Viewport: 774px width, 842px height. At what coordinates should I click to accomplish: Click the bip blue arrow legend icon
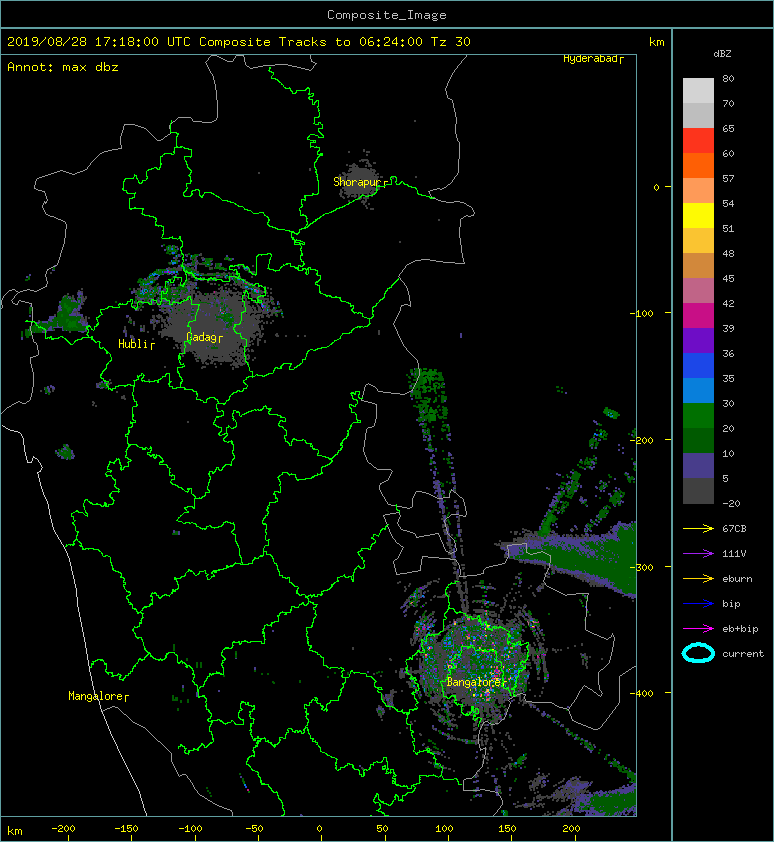(698, 604)
